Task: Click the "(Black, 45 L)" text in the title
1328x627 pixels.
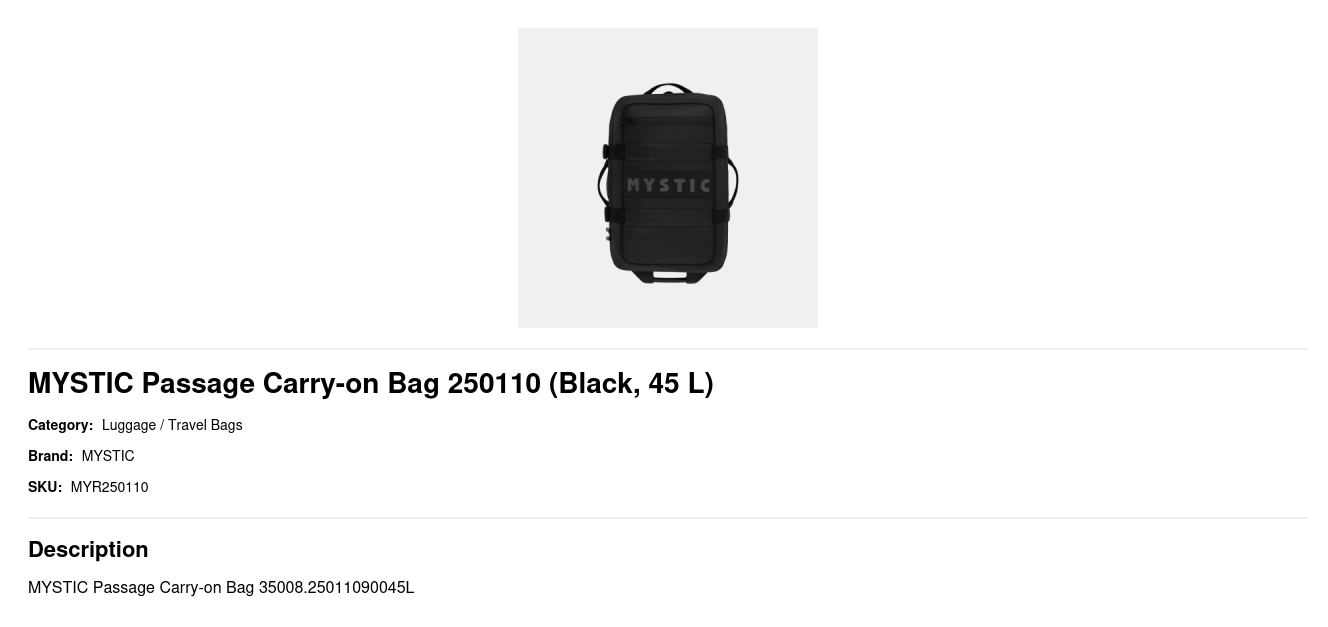Action: [x=631, y=383]
